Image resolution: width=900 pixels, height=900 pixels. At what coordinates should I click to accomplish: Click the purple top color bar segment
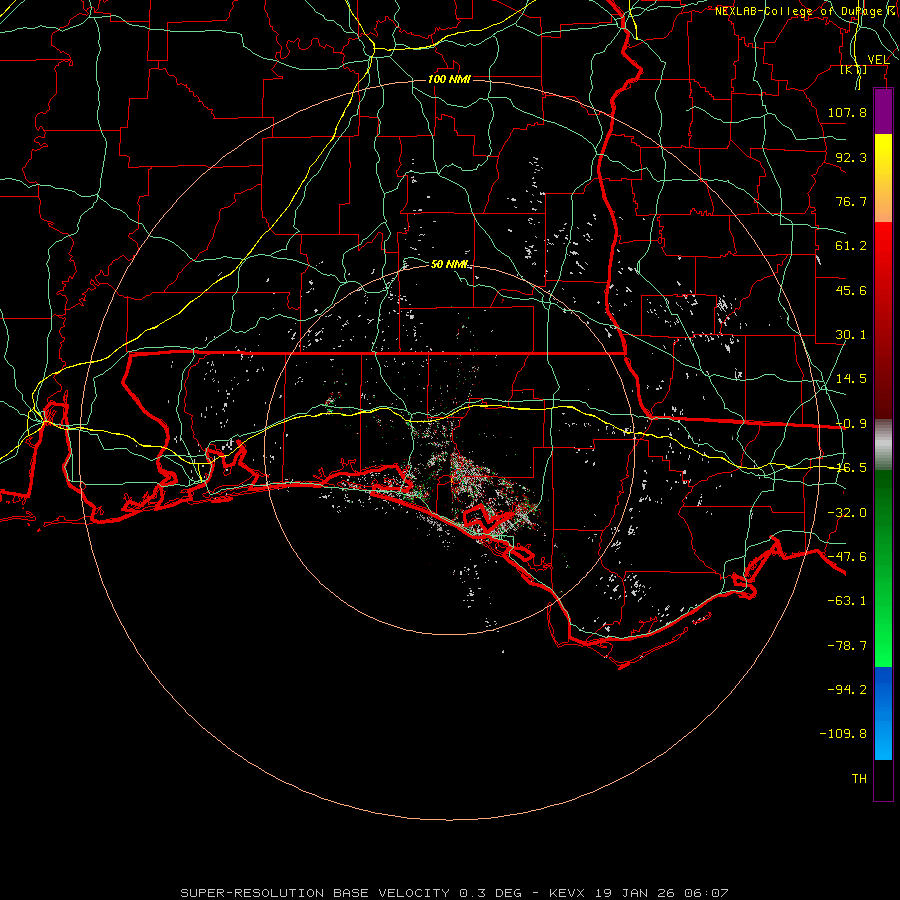[883, 112]
